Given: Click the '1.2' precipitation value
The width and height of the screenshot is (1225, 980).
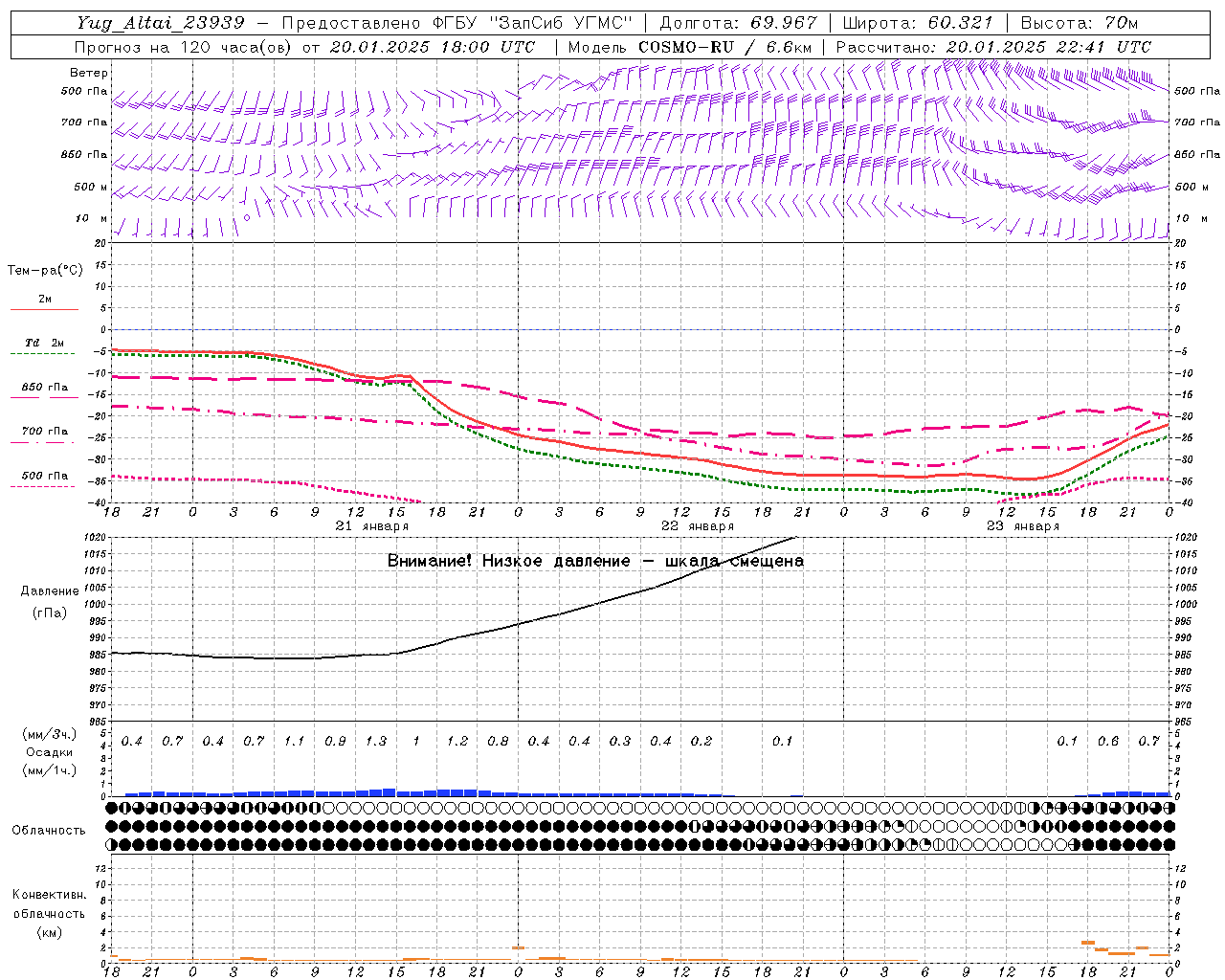Looking at the screenshot, I should pyautogui.click(x=457, y=742).
